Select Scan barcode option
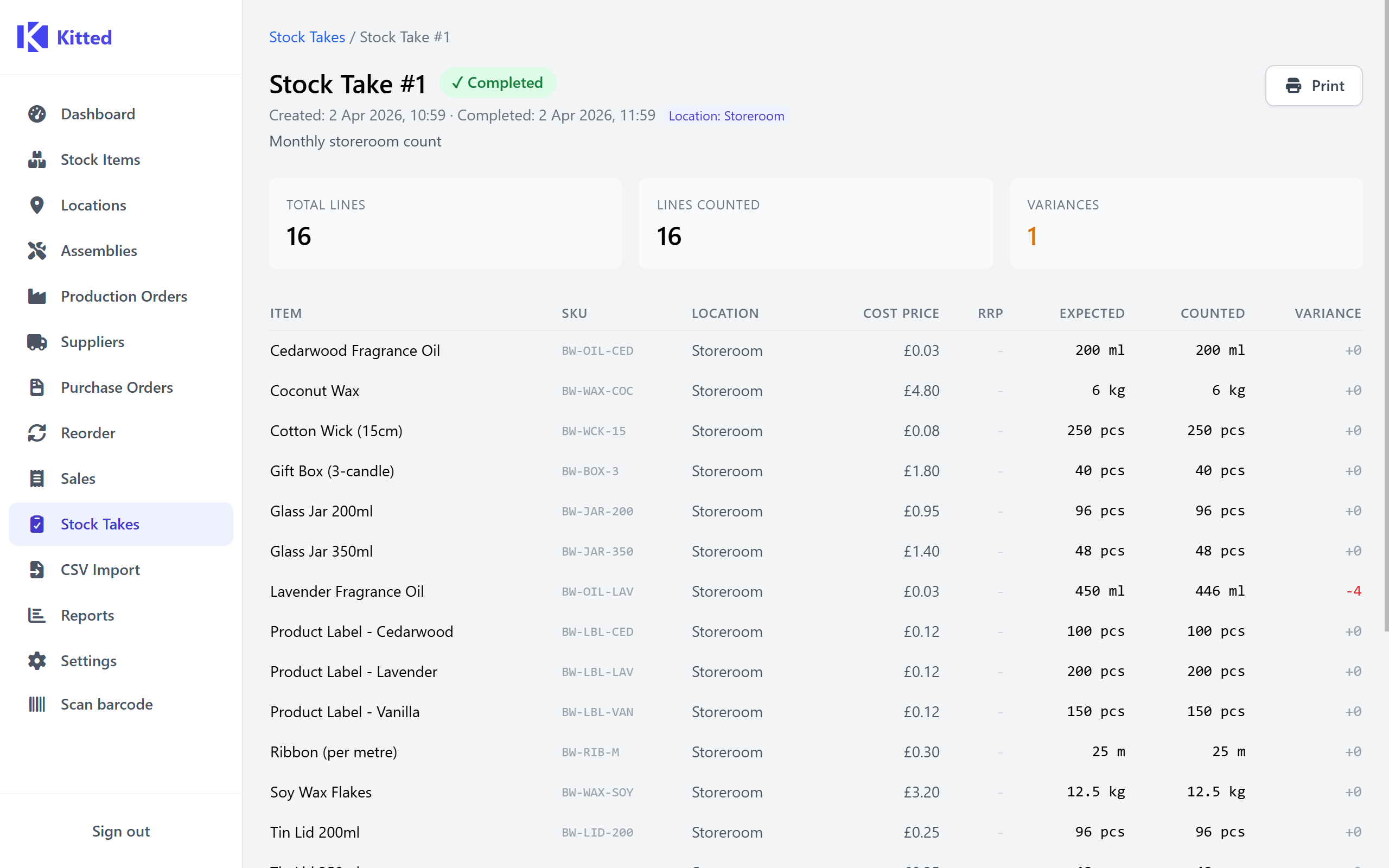Image resolution: width=1389 pixels, height=868 pixels. [121, 704]
